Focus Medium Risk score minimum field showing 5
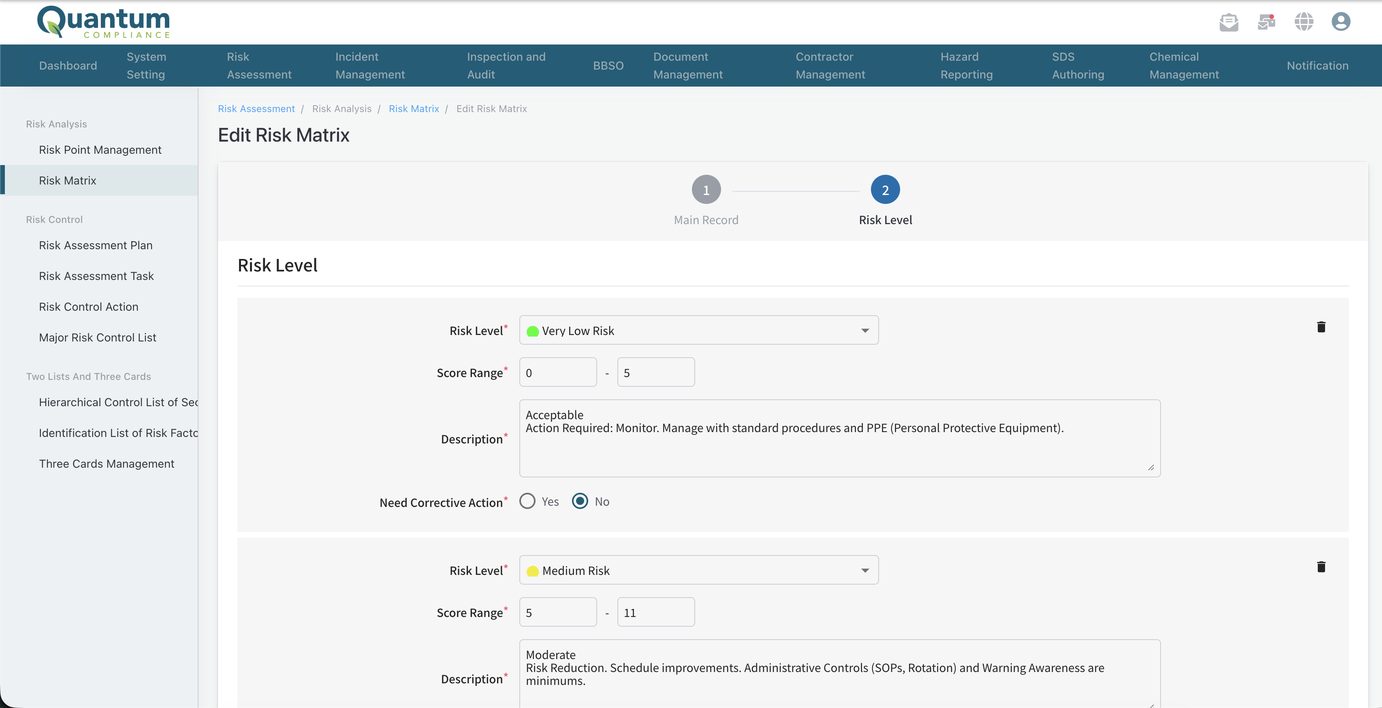 tap(558, 612)
